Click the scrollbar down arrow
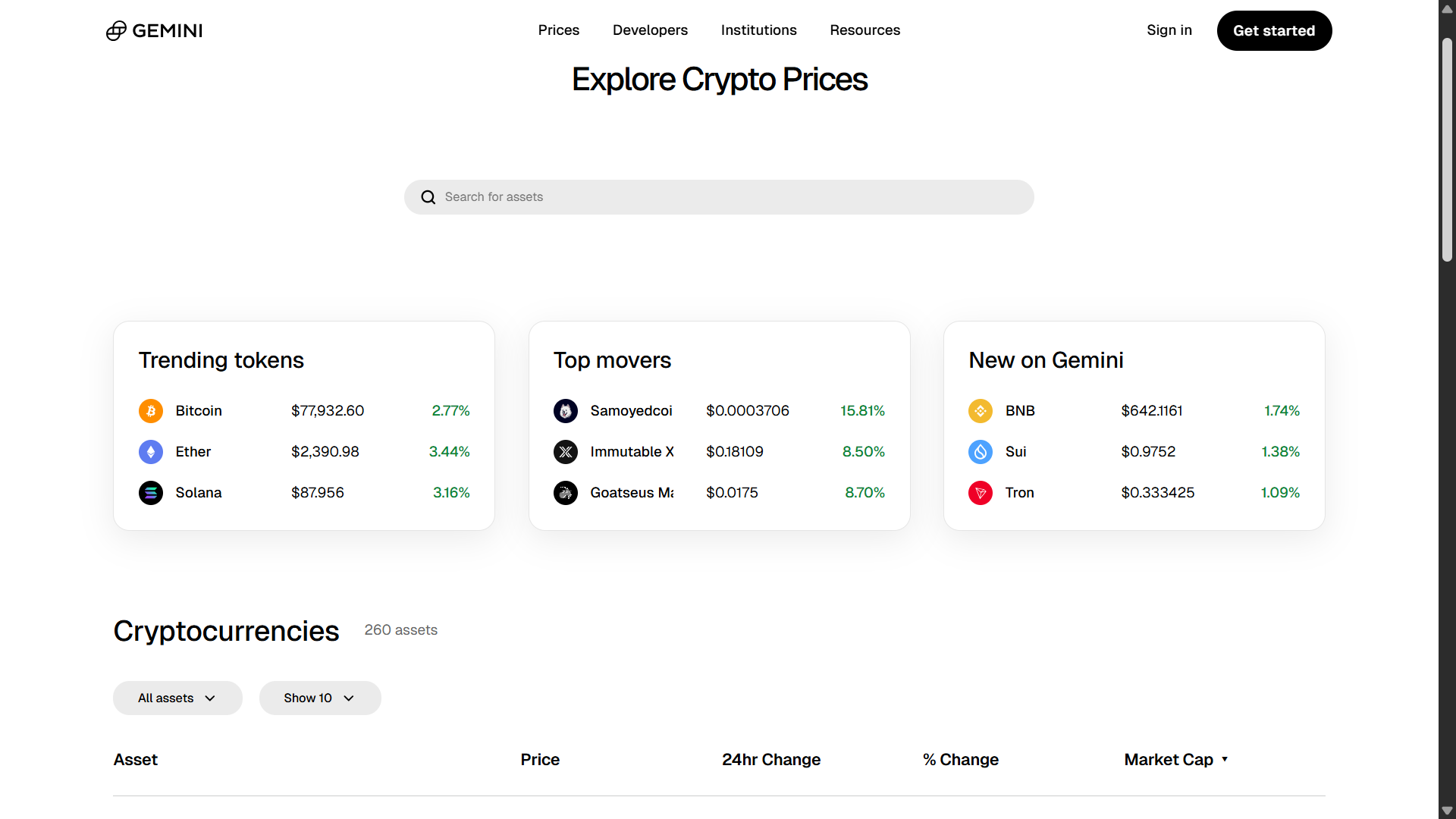1456x819 pixels. tap(1447, 810)
